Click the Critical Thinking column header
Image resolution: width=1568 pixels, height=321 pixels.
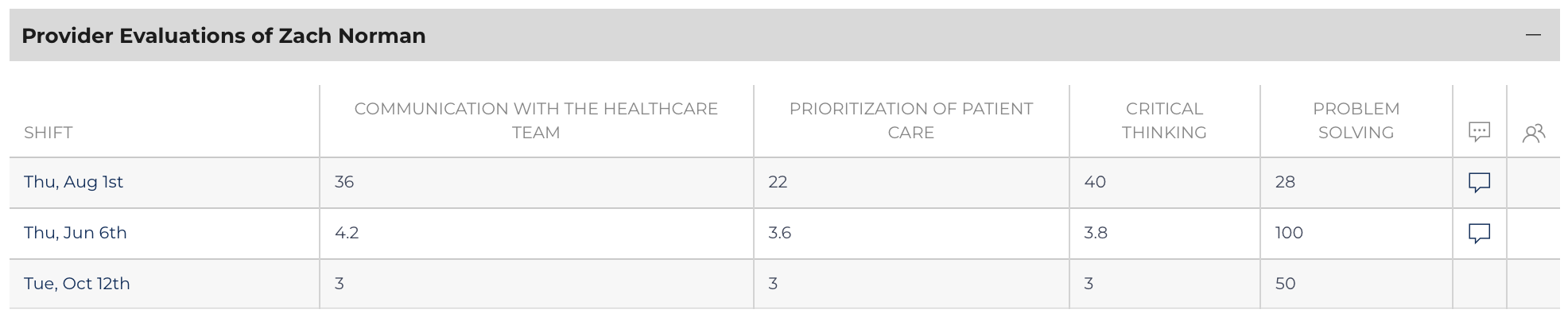click(x=1164, y=121)
